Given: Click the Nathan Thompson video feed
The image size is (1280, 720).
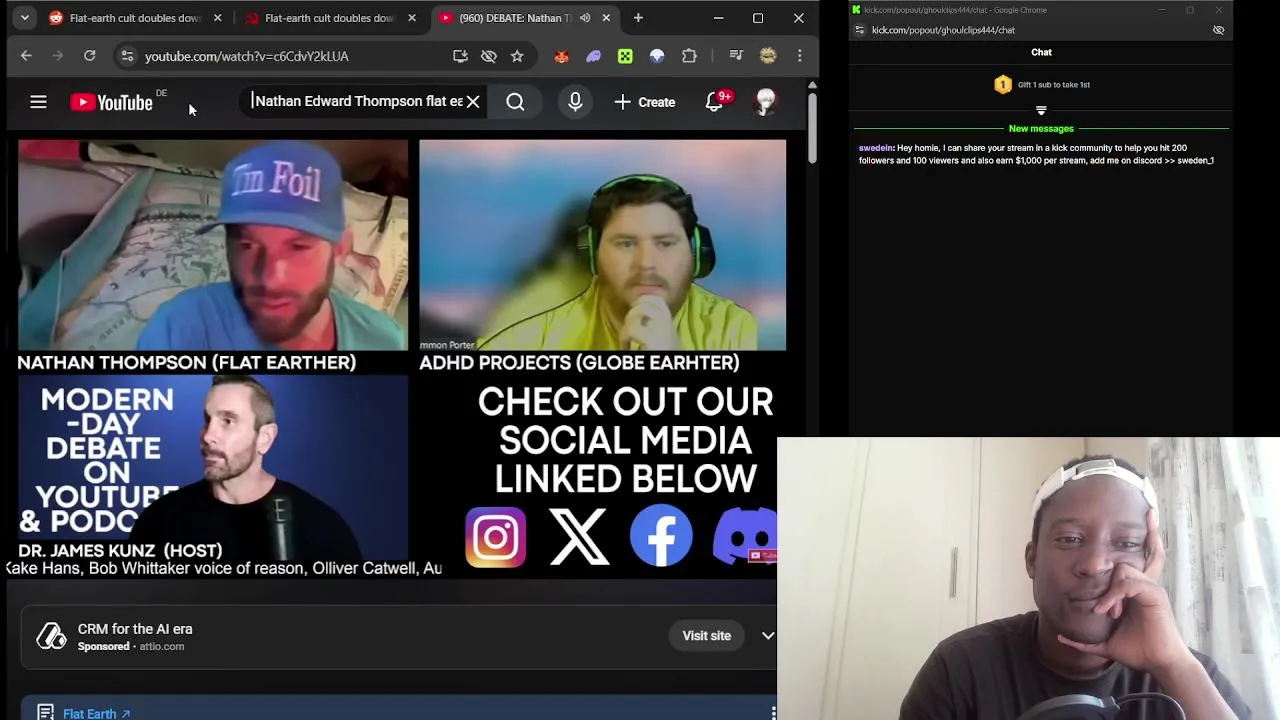Looking at the screenshot, I should pyautogui.click(x=213, y=245).
